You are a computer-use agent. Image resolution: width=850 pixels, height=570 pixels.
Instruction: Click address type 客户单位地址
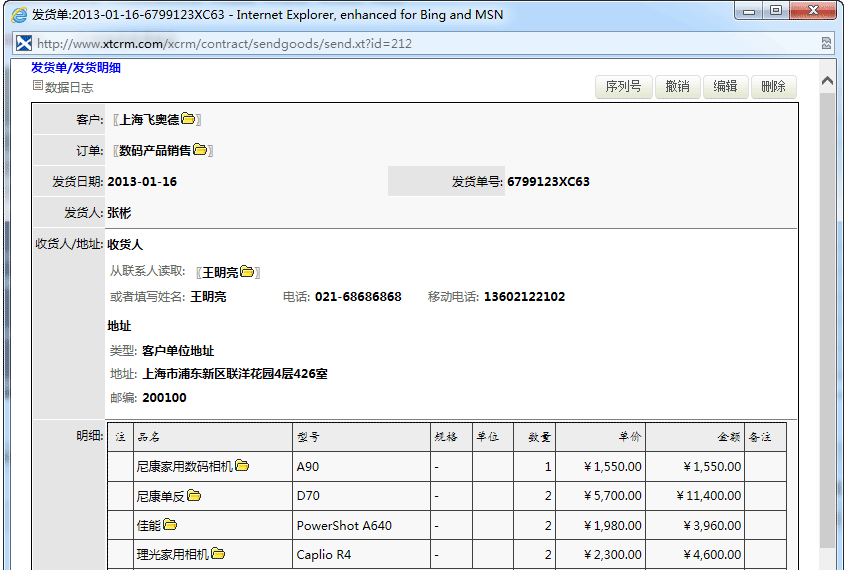click(178, 351)
